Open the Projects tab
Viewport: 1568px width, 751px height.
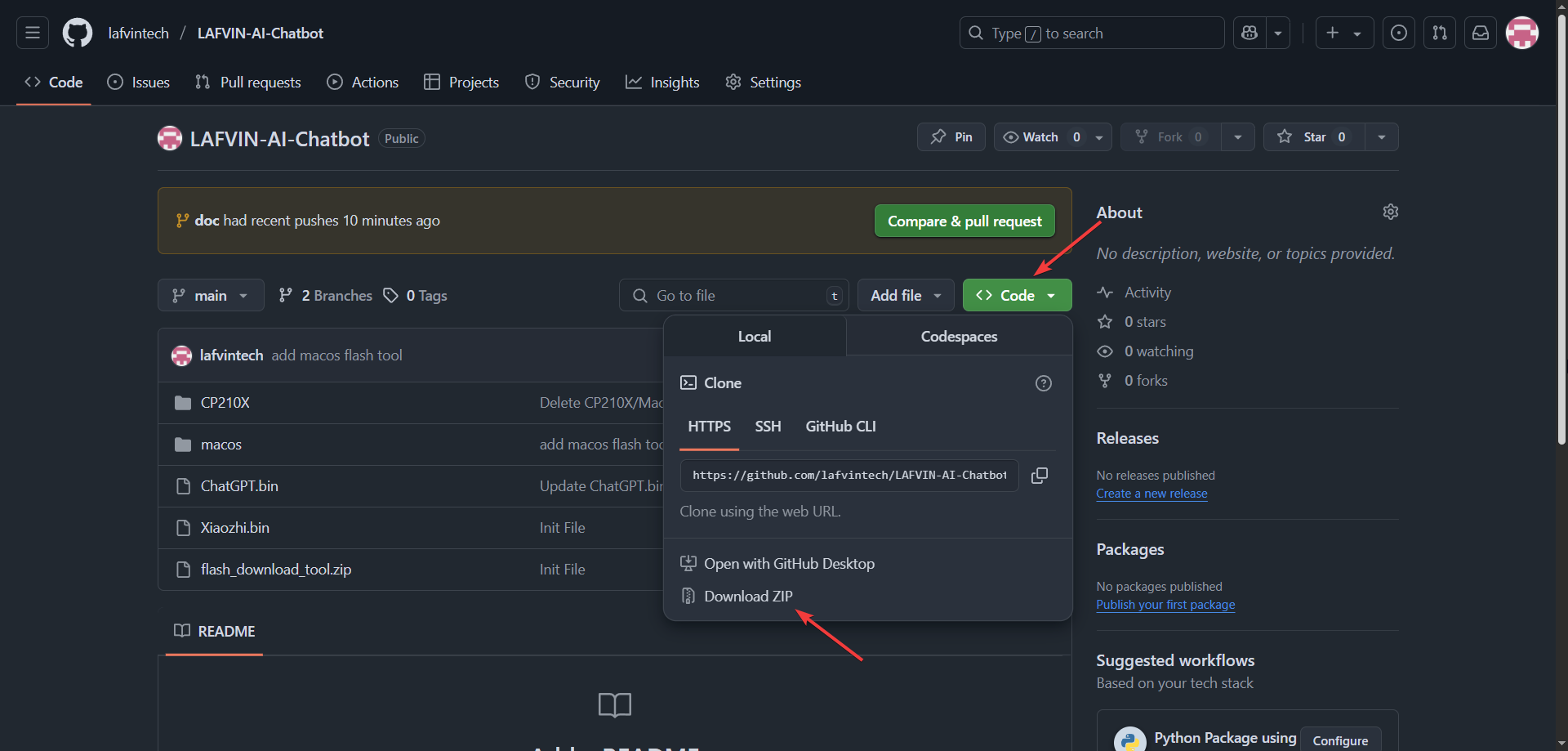(461, 83)
